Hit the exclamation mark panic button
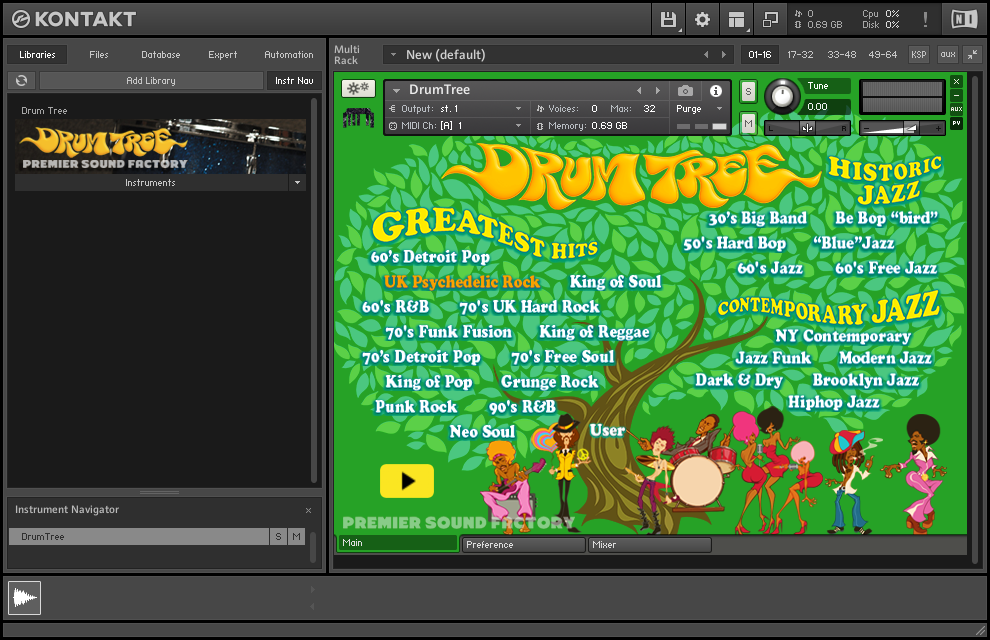This screenshot has height=640, width=990. 925,20
